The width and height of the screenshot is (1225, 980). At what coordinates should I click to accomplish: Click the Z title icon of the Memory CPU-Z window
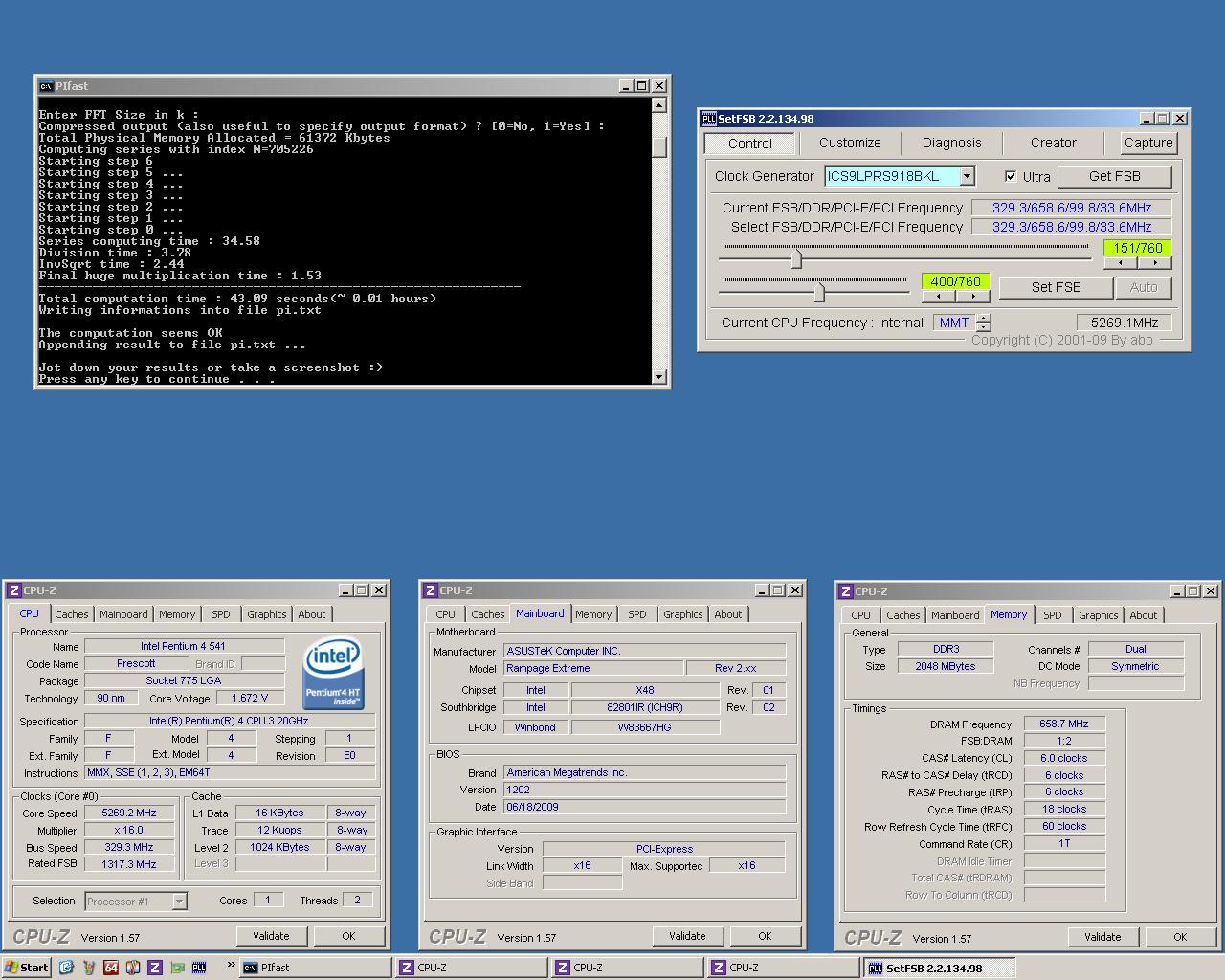coord(846,591)
